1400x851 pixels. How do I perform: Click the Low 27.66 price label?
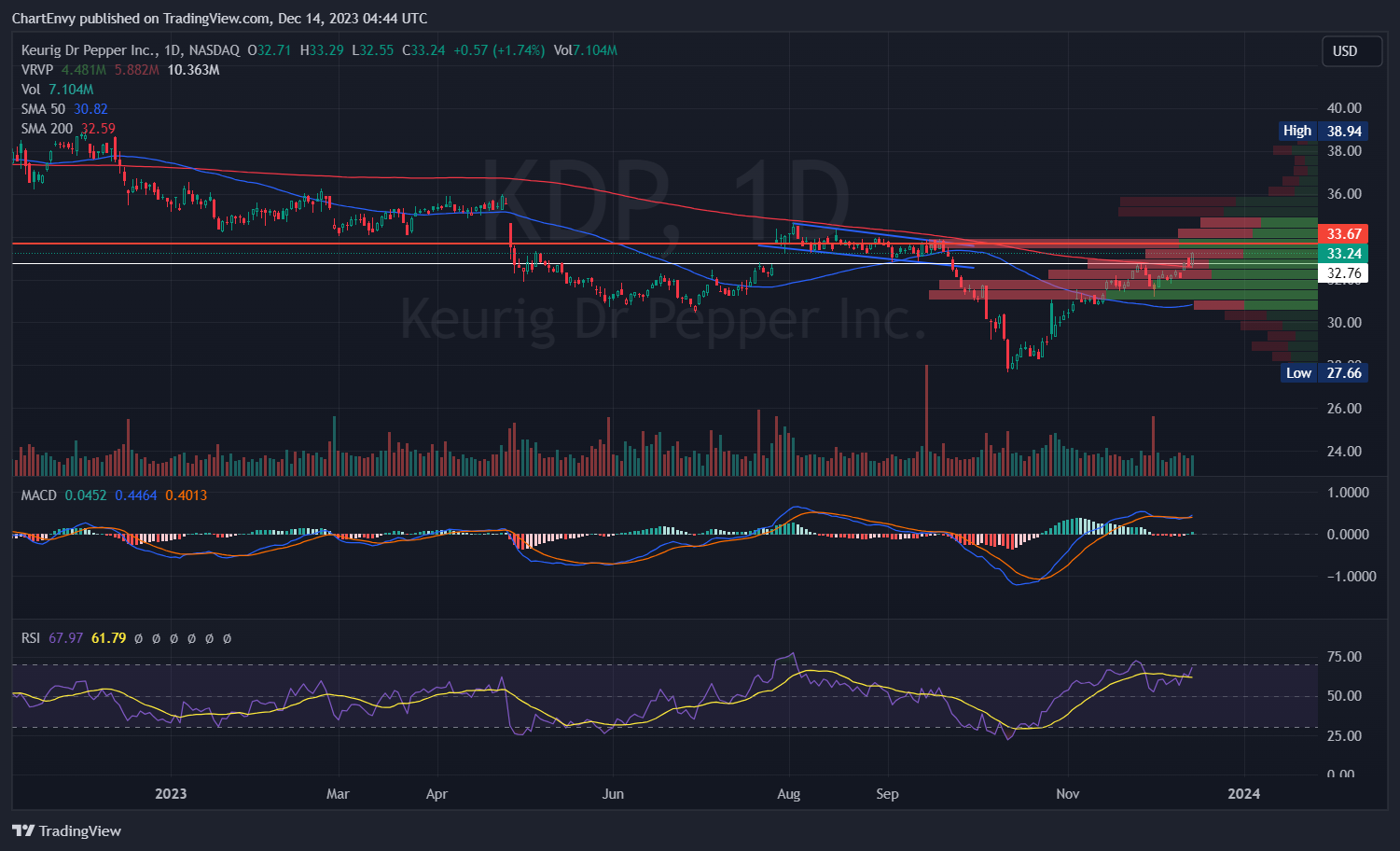pos(1323,373)
